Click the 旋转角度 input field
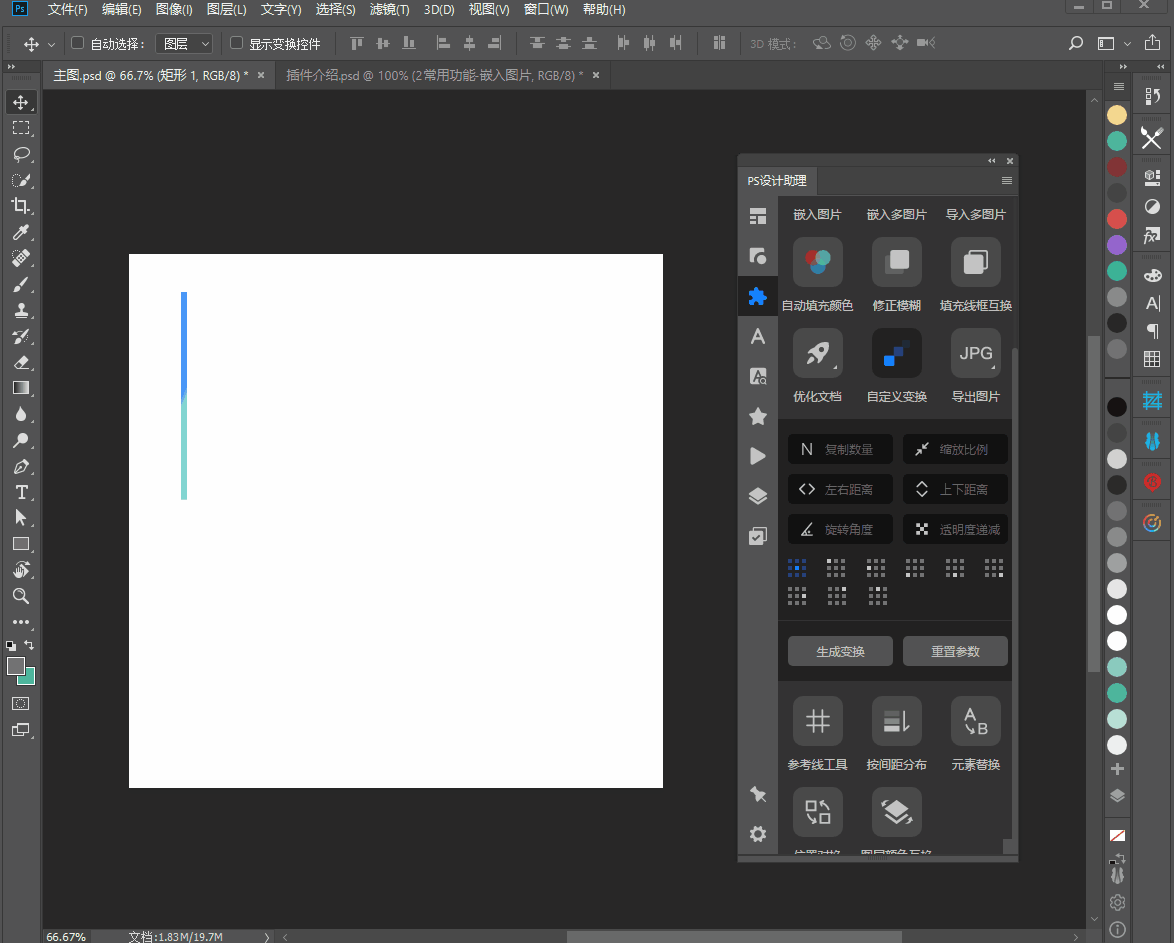The width and height of the screenshot is (1174, 943). pyautogui.click(x=840, y=530)
